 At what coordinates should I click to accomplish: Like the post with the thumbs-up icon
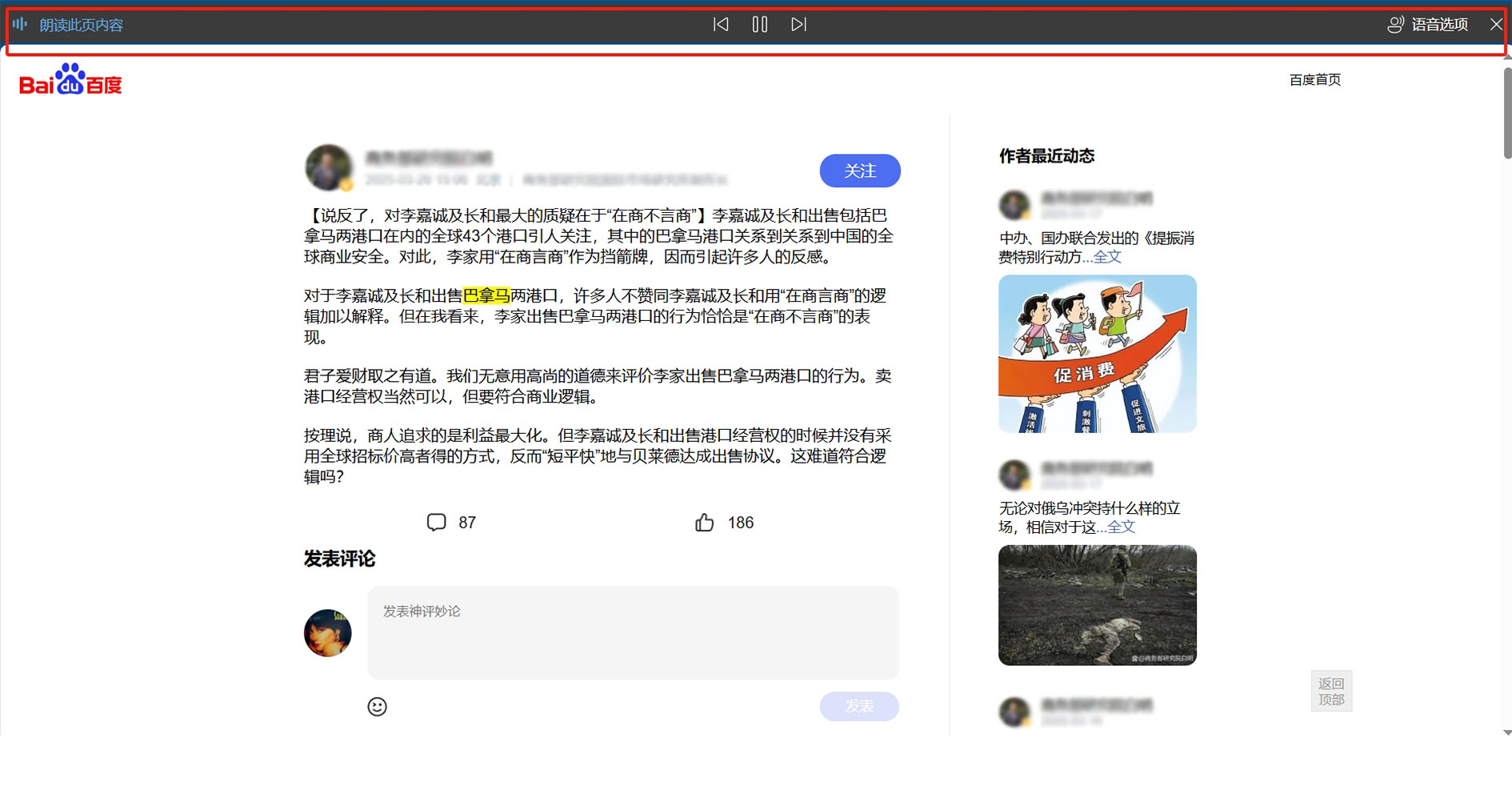[x=706, y=522]
